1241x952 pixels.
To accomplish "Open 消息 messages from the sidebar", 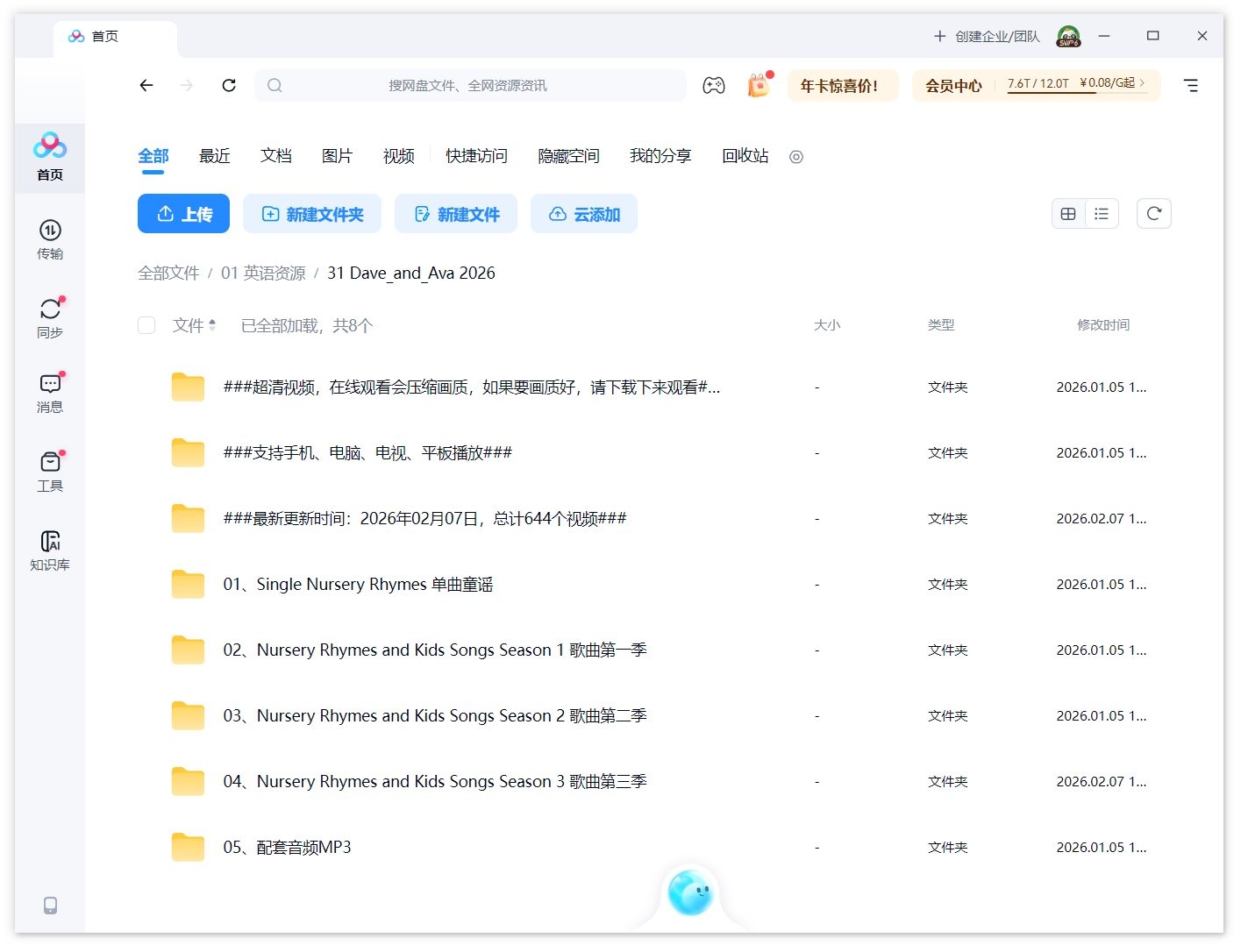I will tap(49, 392).
